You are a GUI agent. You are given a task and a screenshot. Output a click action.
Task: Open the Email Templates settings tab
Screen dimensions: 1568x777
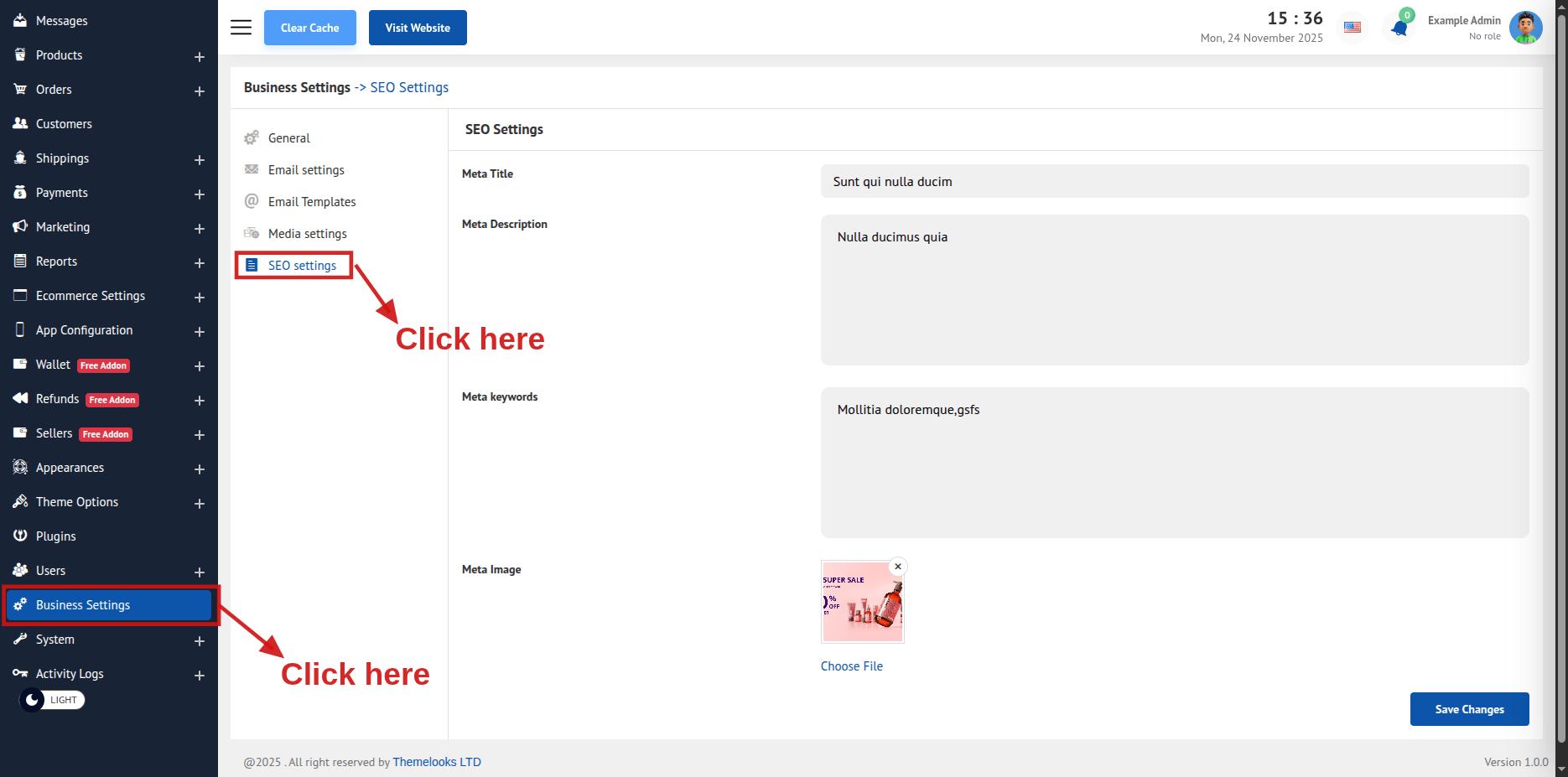(x=311, y=202)
